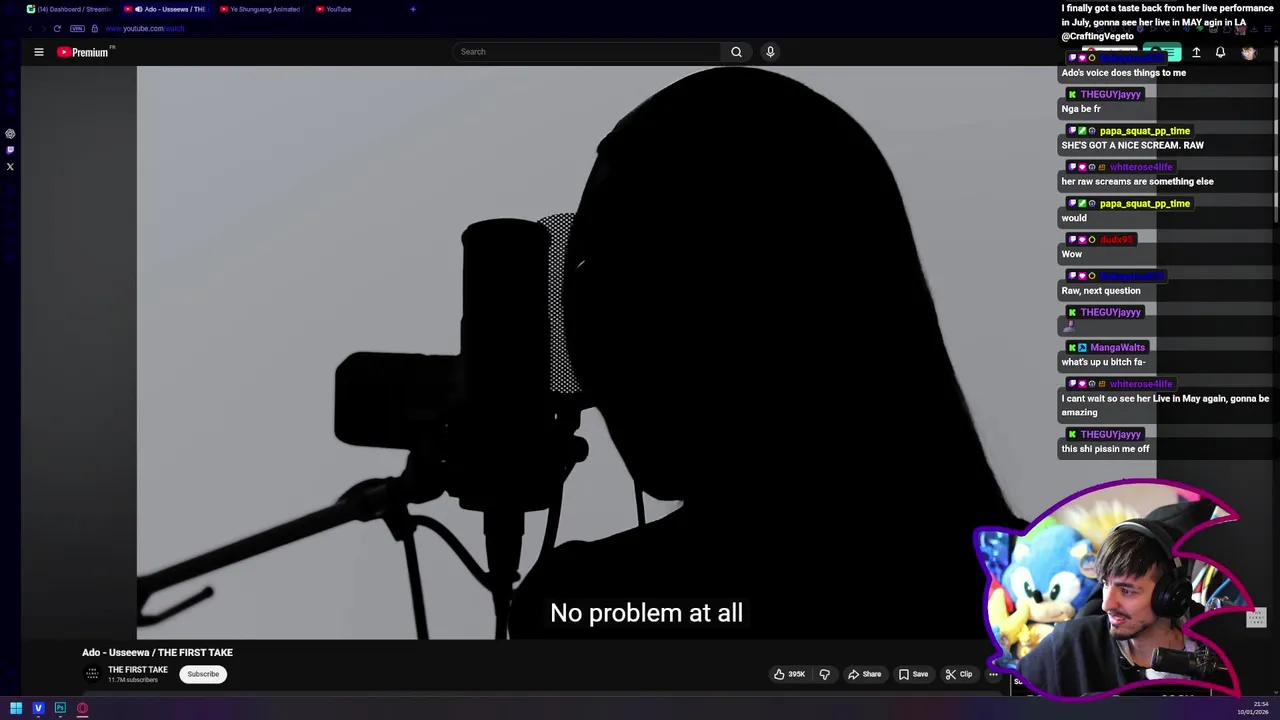Image resolution: width=1280 pixels, height=720 pixels.
Task: Subscribe to THE FIRST TAKE channel
Action: [x=203, y=674]
